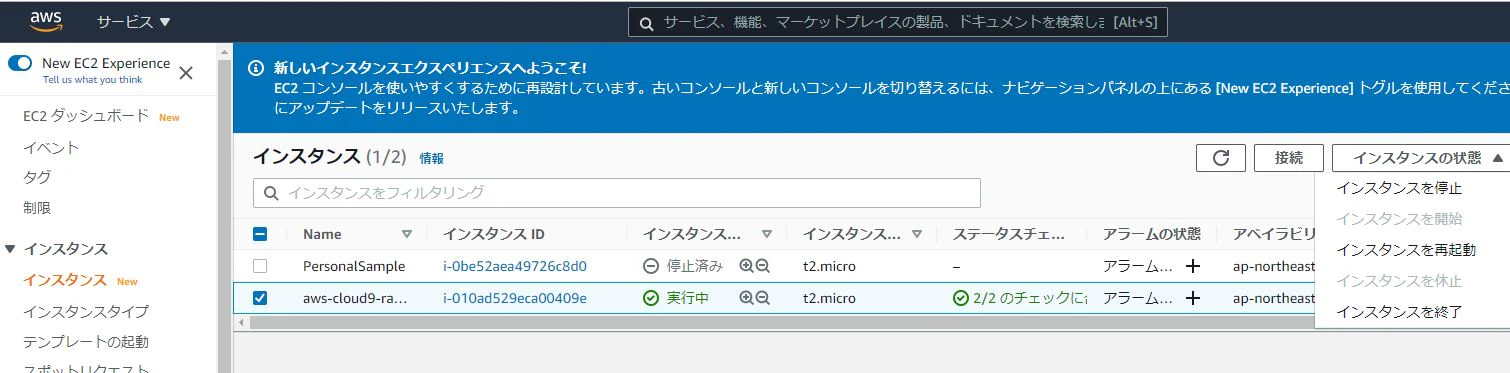Choose インスタンスを停止 from menu
1510x373 pixels.
[x=1399, y=188]
